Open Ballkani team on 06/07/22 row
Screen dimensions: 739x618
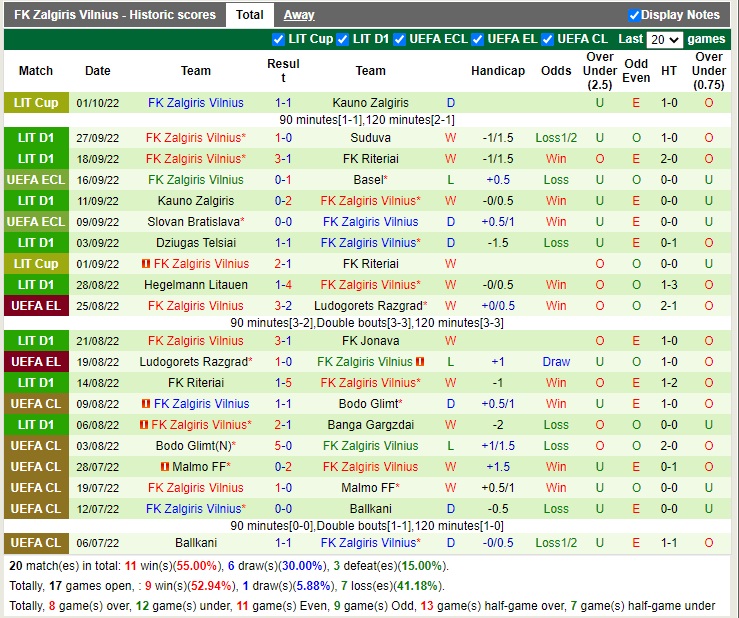coord(196,543)
